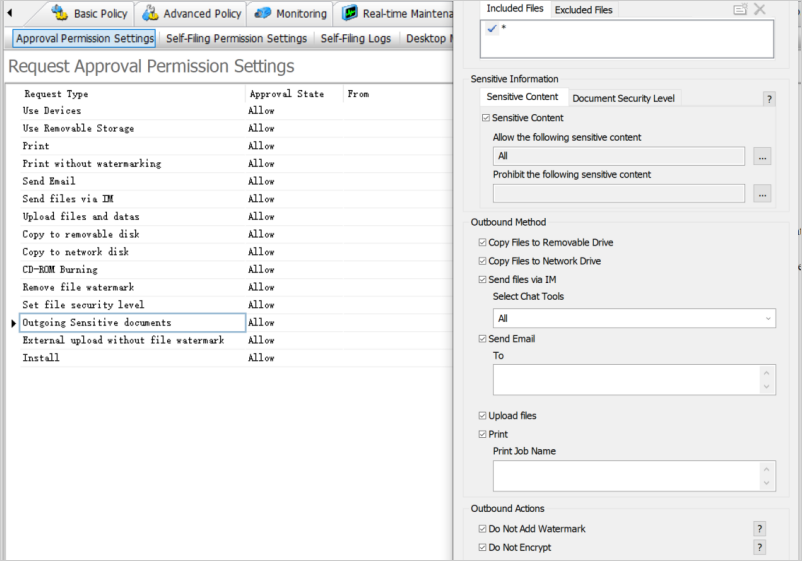Open the Select Chat Tools dropdown

pos(634,318)
